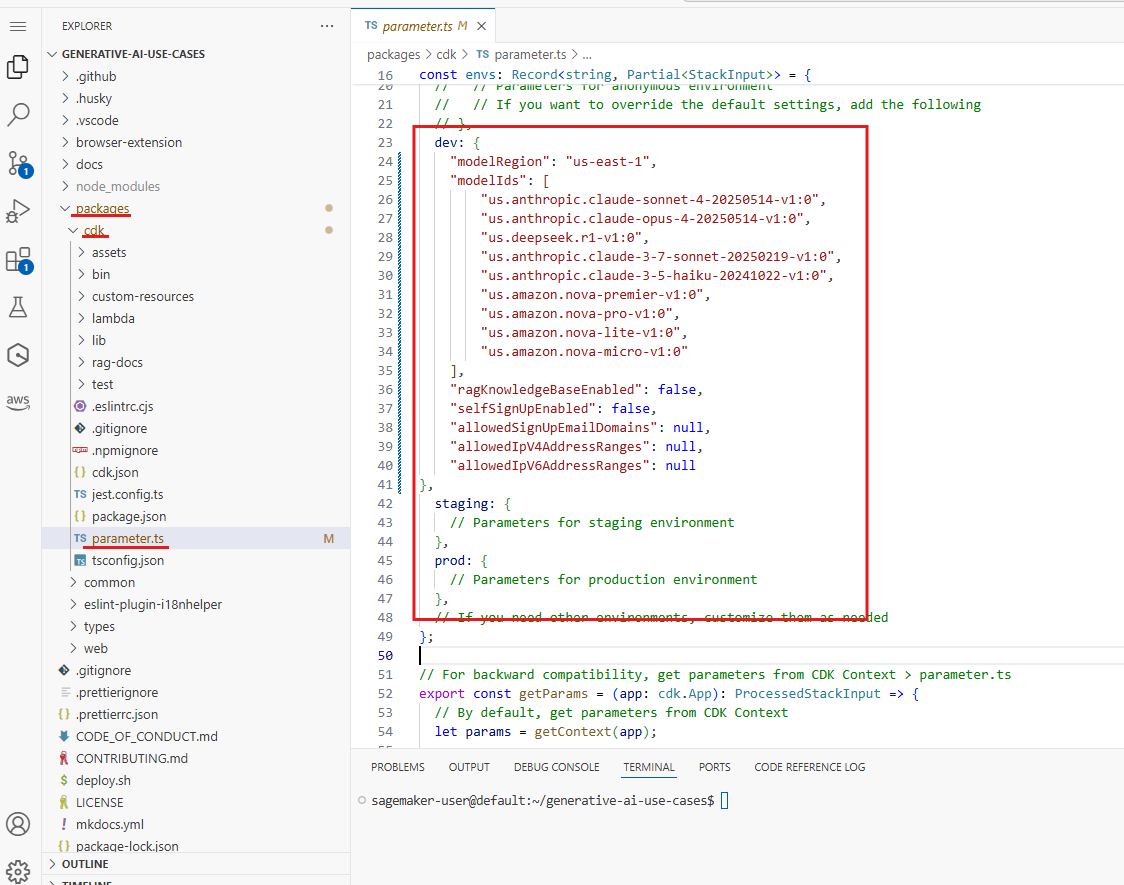Click cdk in the breadcrumb path
The width and height of the screenshot is (1124, 885).
click(x=446, y=54)
